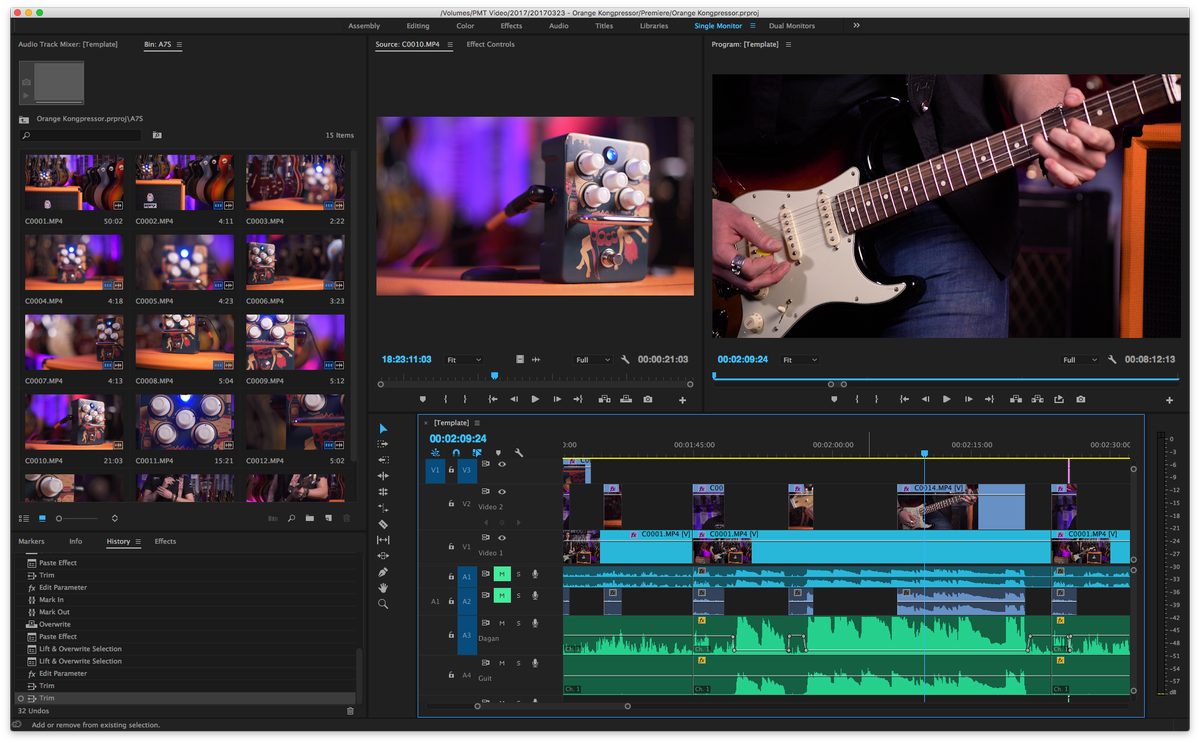Hide track V3 with eye icon
The height and width of the screenshot is (744, 1200).
click(502, 465)
